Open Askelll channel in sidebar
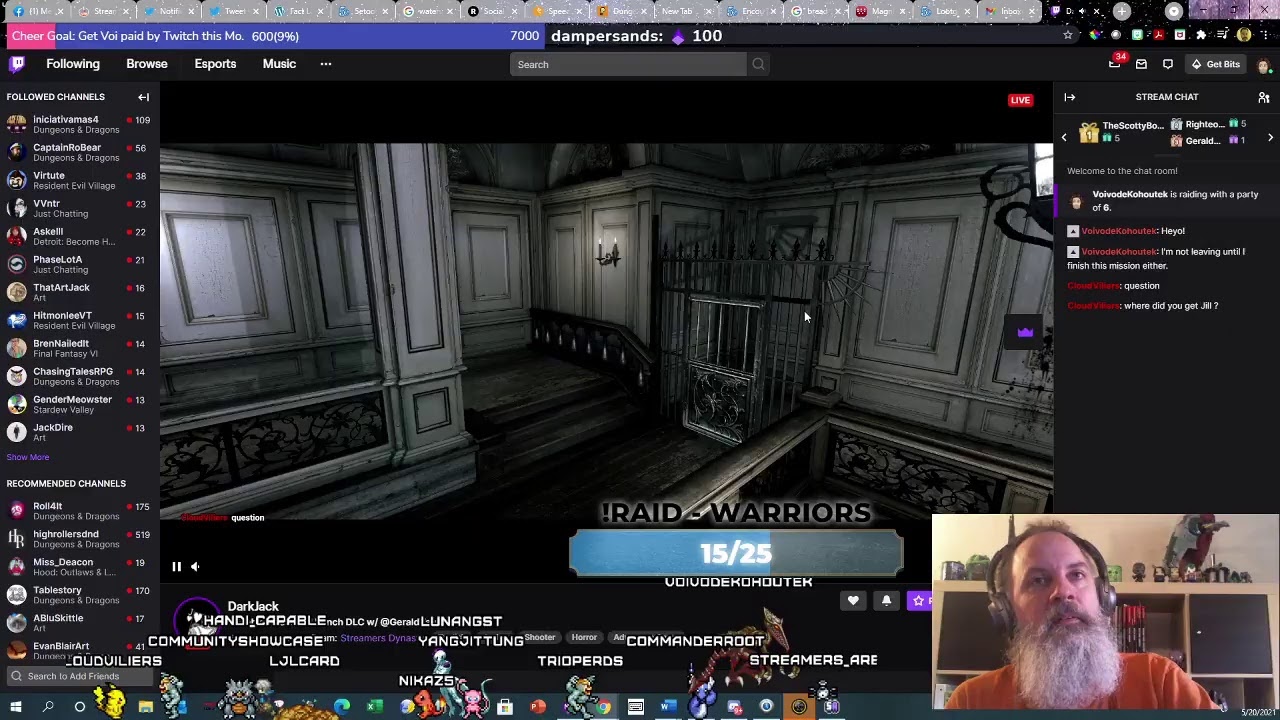Screen dimensions: 1280x720 tap(79, 236)
